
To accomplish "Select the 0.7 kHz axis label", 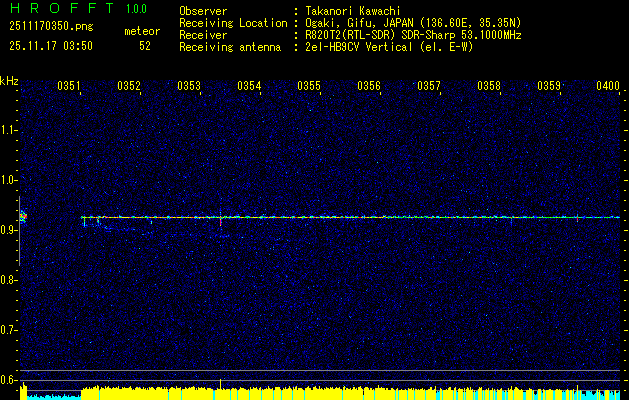I will (9, 330).
